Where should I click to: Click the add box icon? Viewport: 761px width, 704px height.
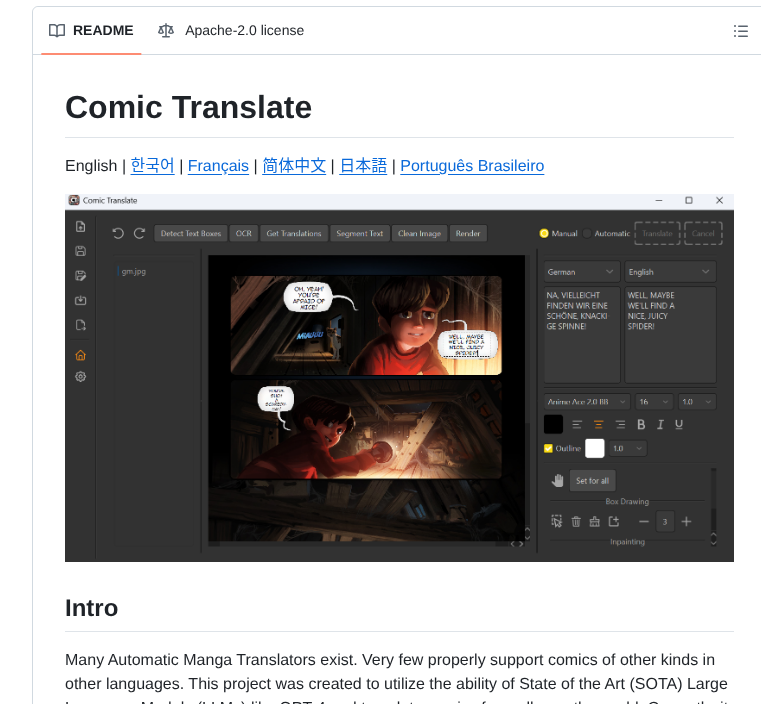[614, 522]
